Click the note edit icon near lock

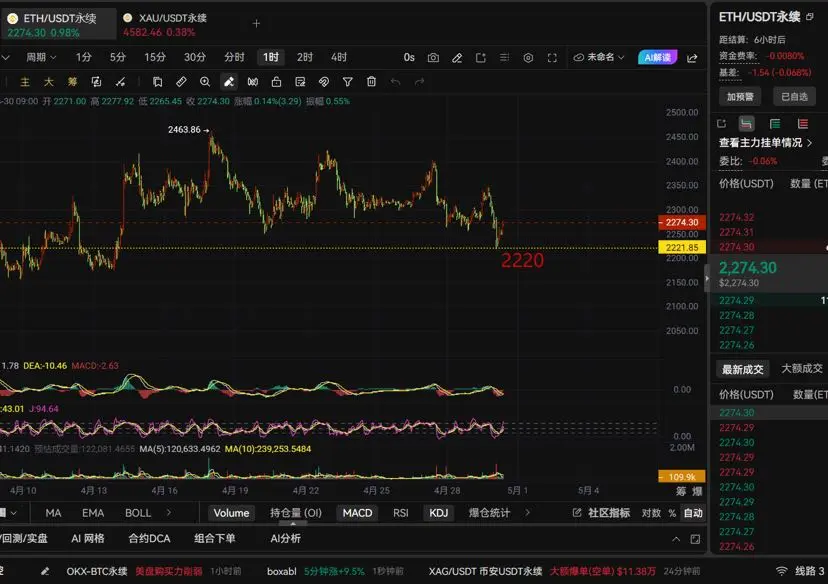[300, 81]
